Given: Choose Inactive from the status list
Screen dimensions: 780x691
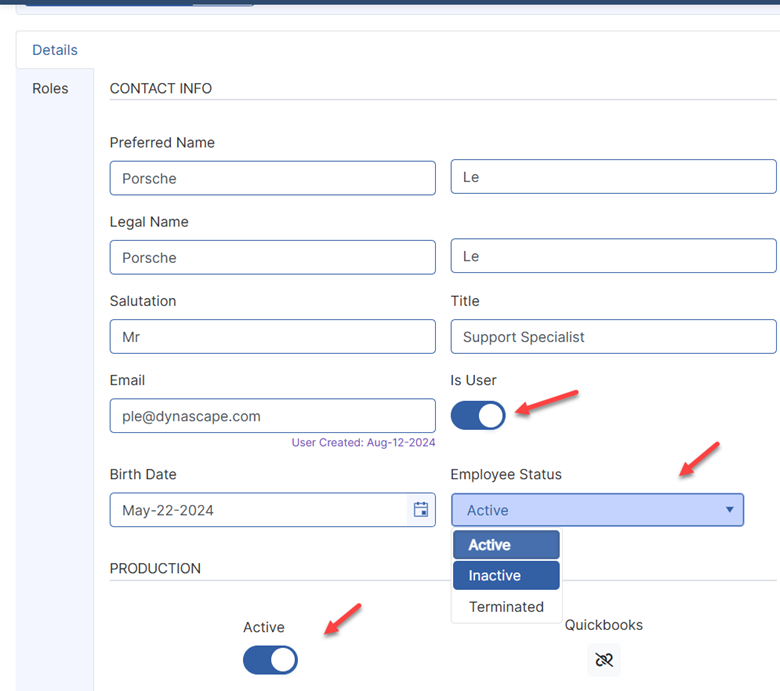Looking at the screenshot, I should (x=506, y=576).
